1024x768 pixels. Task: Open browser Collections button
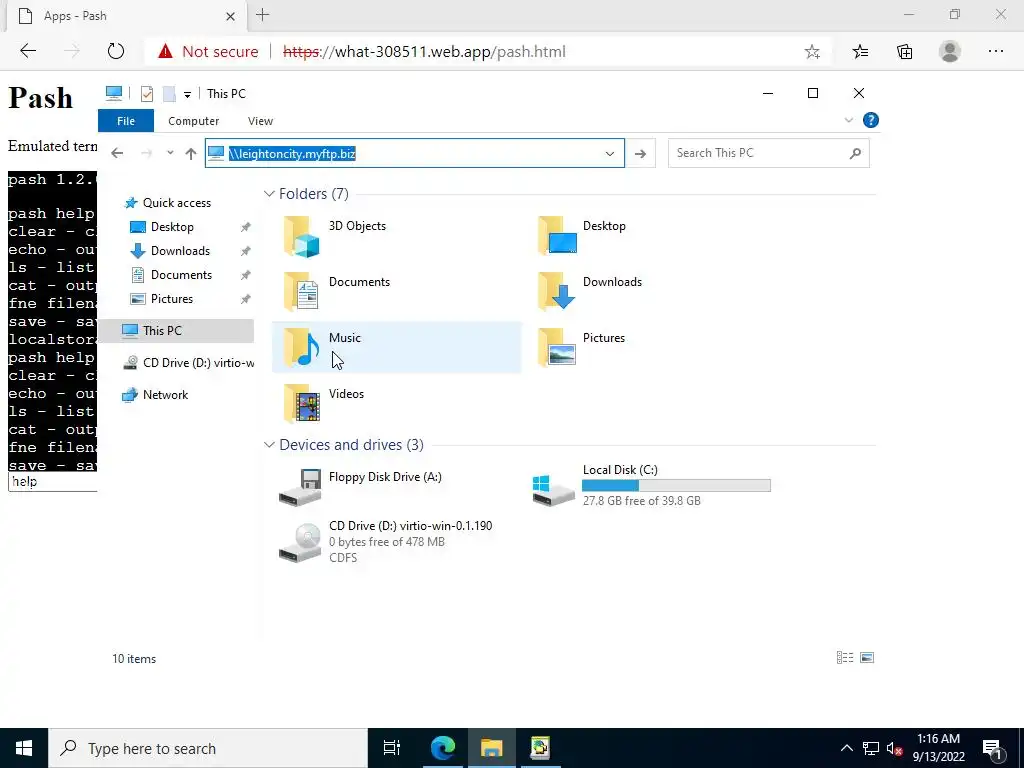coord(904,52)
